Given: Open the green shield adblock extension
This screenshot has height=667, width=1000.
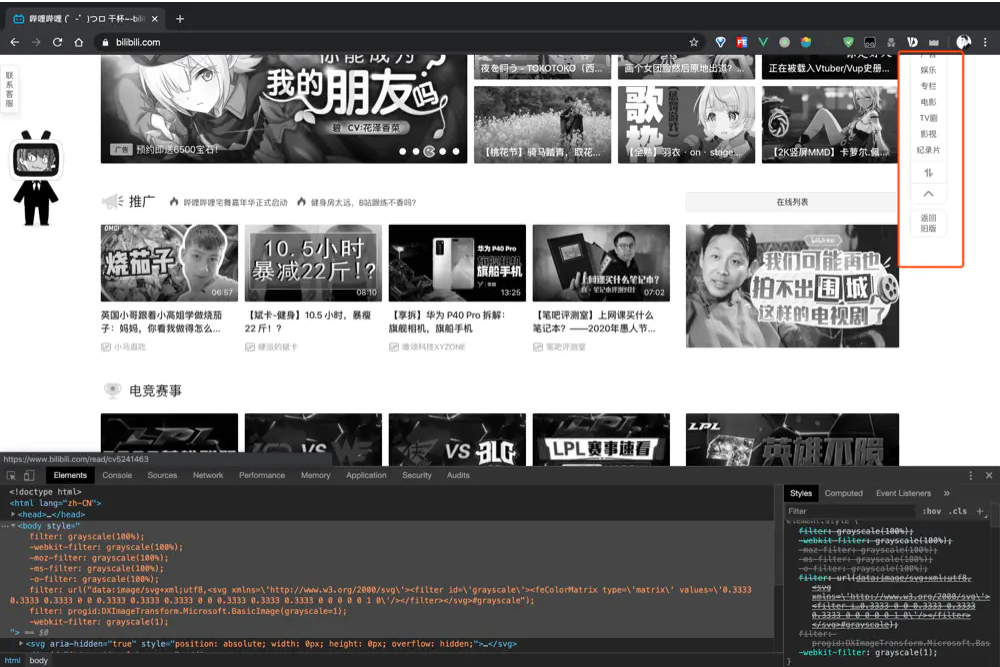Looking at the screenshot, I should coord(848,42).
